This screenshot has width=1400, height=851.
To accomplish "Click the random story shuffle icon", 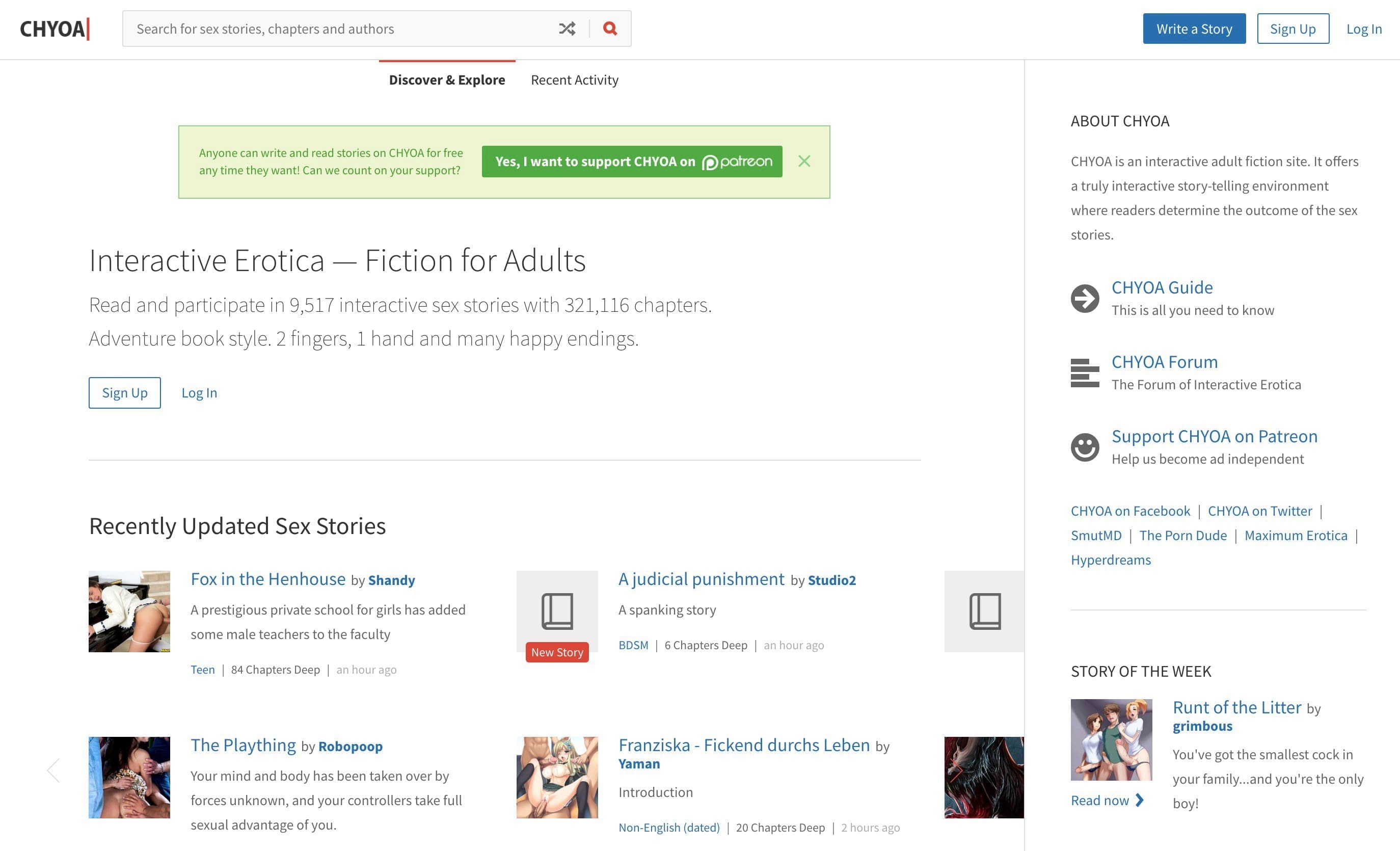I will (x=567, y=29).
